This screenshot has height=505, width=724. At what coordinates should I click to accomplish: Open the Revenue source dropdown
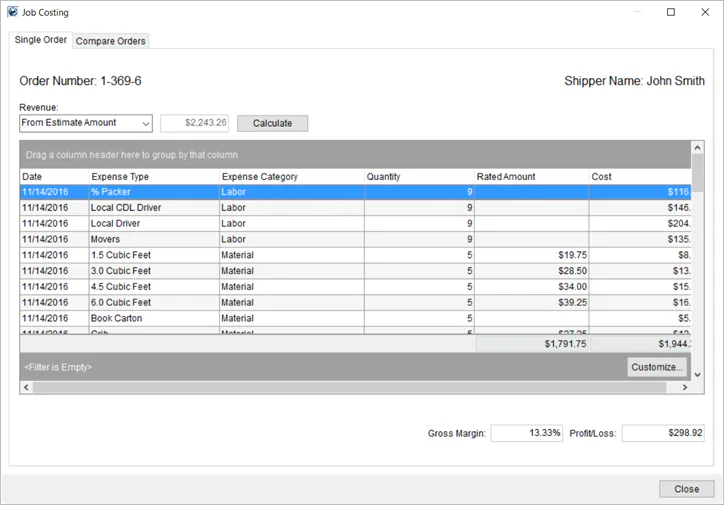tap(86, 123)
